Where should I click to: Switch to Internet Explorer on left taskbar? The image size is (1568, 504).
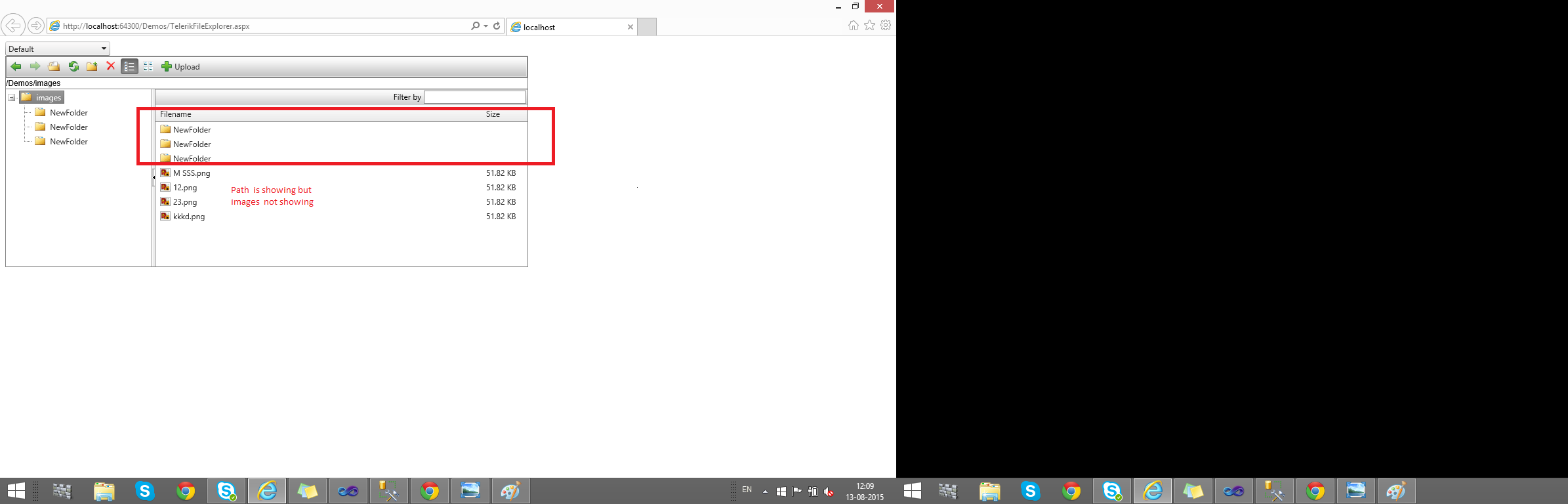pyautogui.click(x=267, y=490)
